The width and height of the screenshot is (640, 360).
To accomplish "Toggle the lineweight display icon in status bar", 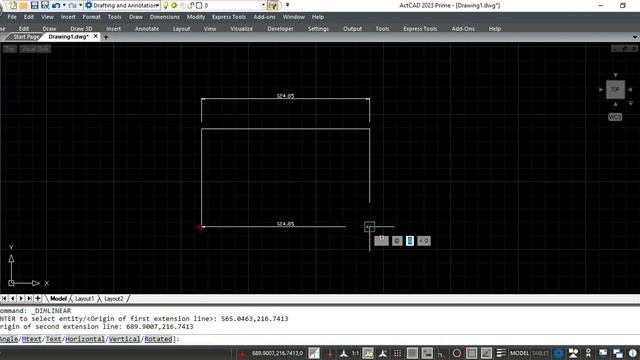I will tap(501, 353).
